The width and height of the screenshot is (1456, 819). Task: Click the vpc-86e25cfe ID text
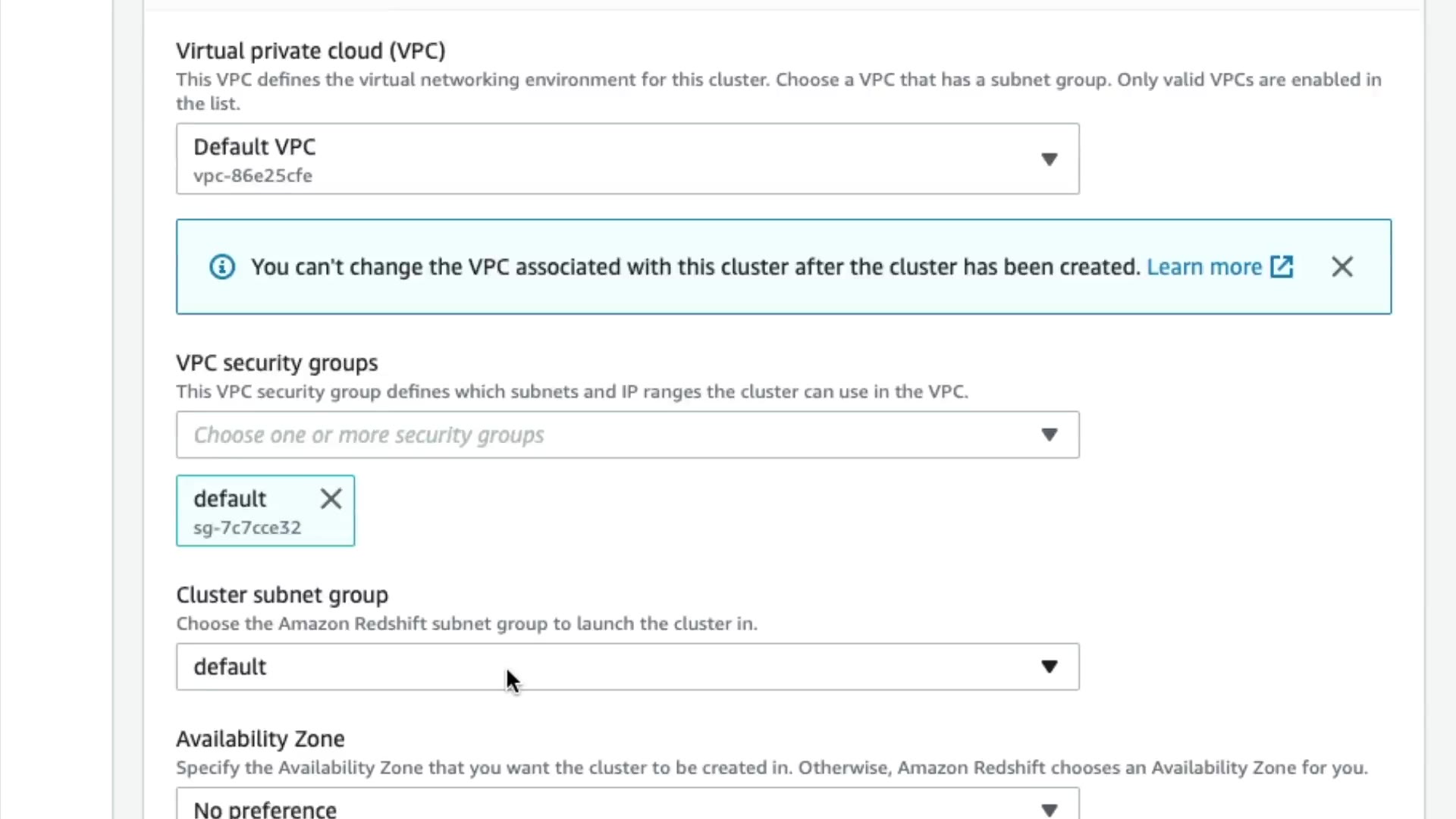253,176
